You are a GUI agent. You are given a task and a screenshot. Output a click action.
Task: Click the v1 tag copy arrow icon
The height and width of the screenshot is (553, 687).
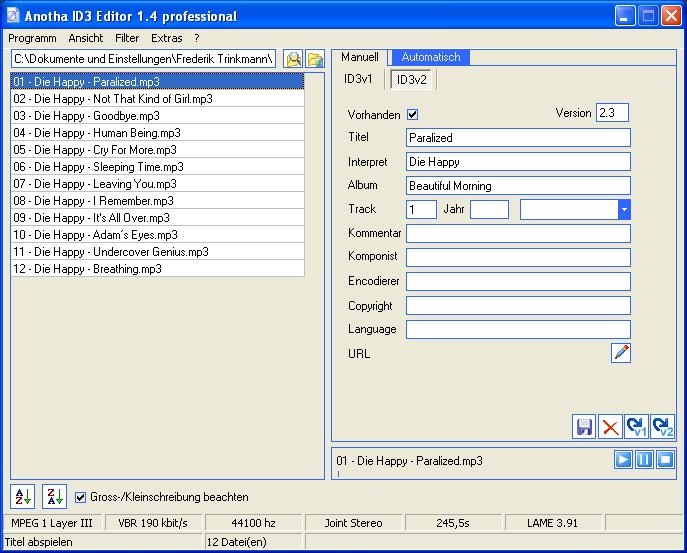click(x=636, y=427)
